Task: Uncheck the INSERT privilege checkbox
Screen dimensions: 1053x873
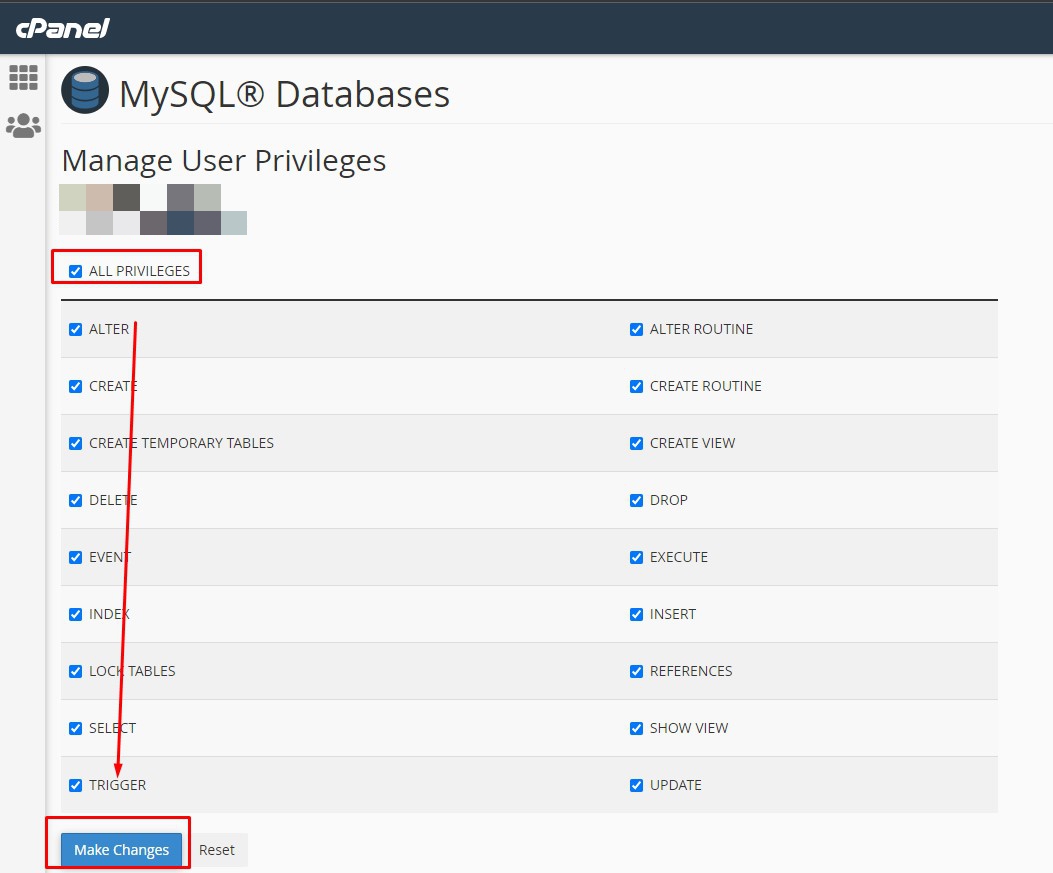Action: click(x=636, y=614)
